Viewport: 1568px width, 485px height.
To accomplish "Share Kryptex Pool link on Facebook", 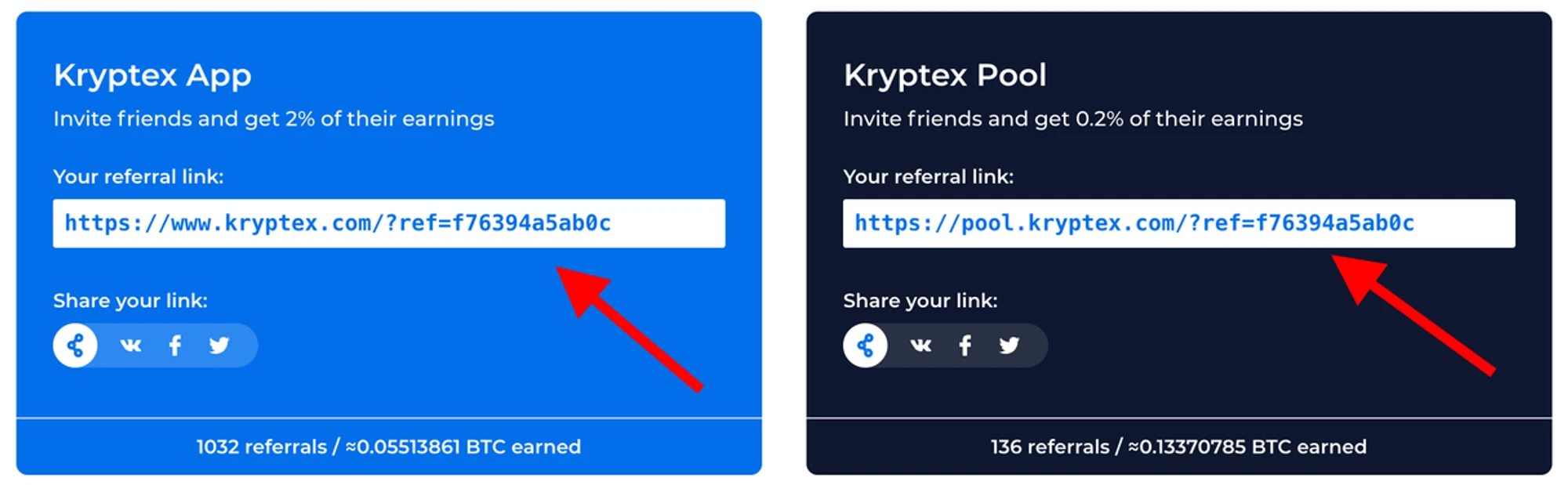I will [966, 346].
